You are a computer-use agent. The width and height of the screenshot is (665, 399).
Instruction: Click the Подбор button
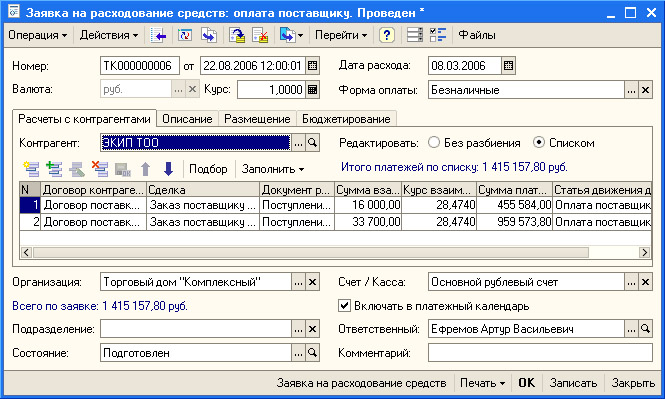tap(208, 169)
